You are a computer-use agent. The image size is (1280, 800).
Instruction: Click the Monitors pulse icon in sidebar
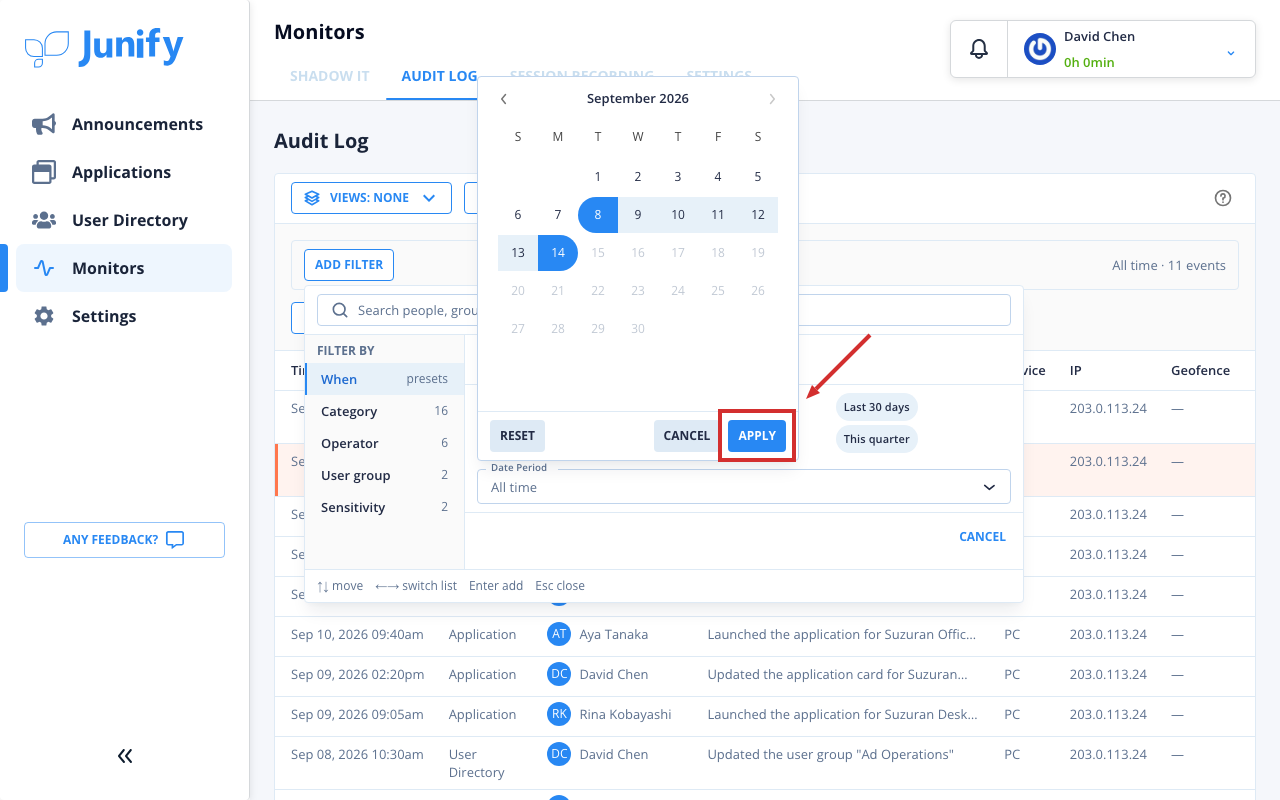pyautogui.click(x=44, y=268)
